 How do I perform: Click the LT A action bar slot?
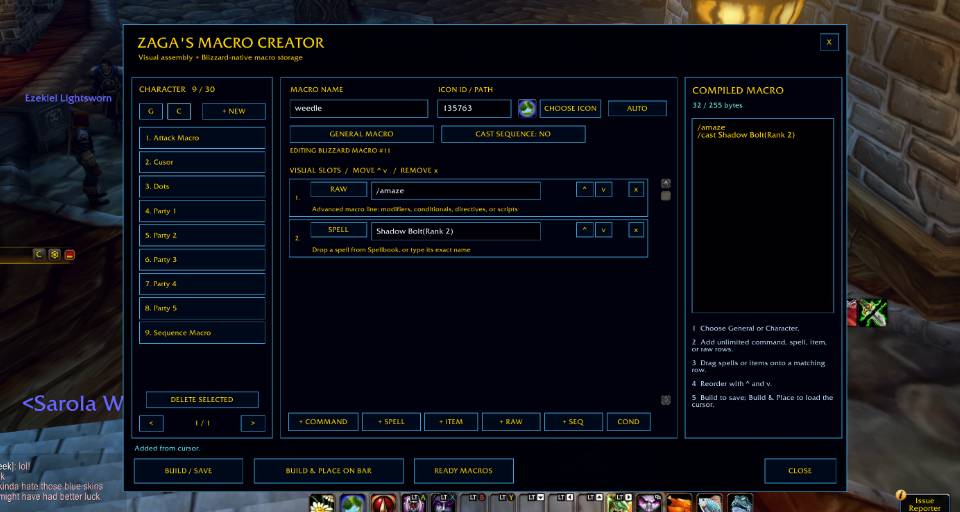pyautogui.click(x=413, y=503)
